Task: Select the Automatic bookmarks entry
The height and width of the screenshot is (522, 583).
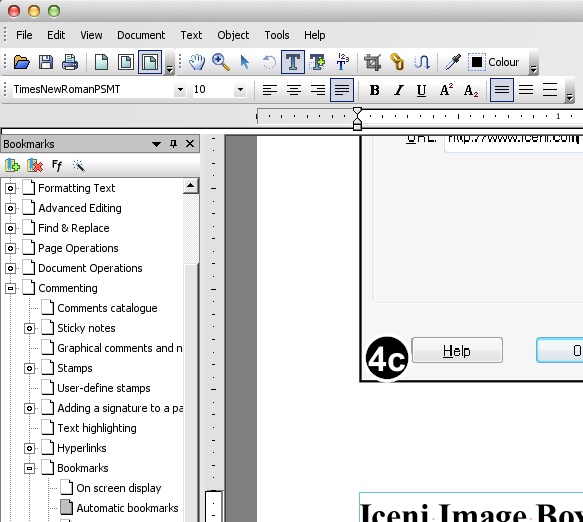Action: coord(127,508)
